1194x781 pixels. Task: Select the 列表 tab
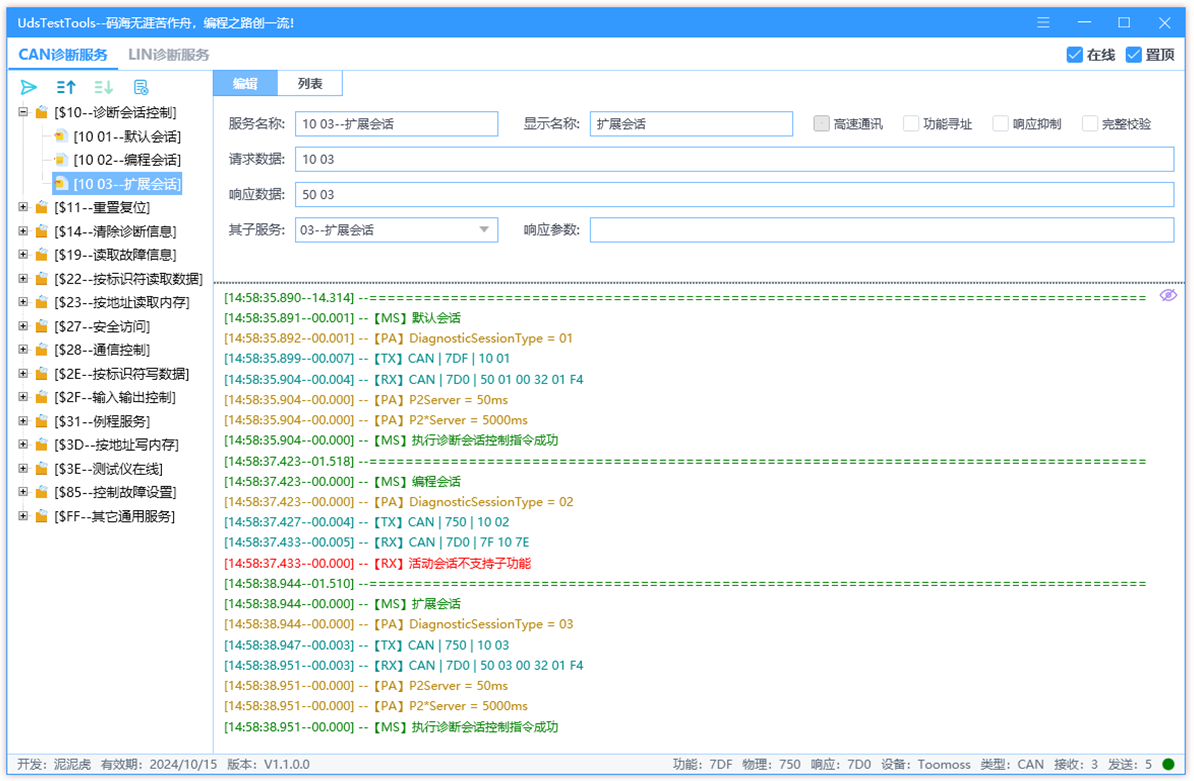coord(310,84)
